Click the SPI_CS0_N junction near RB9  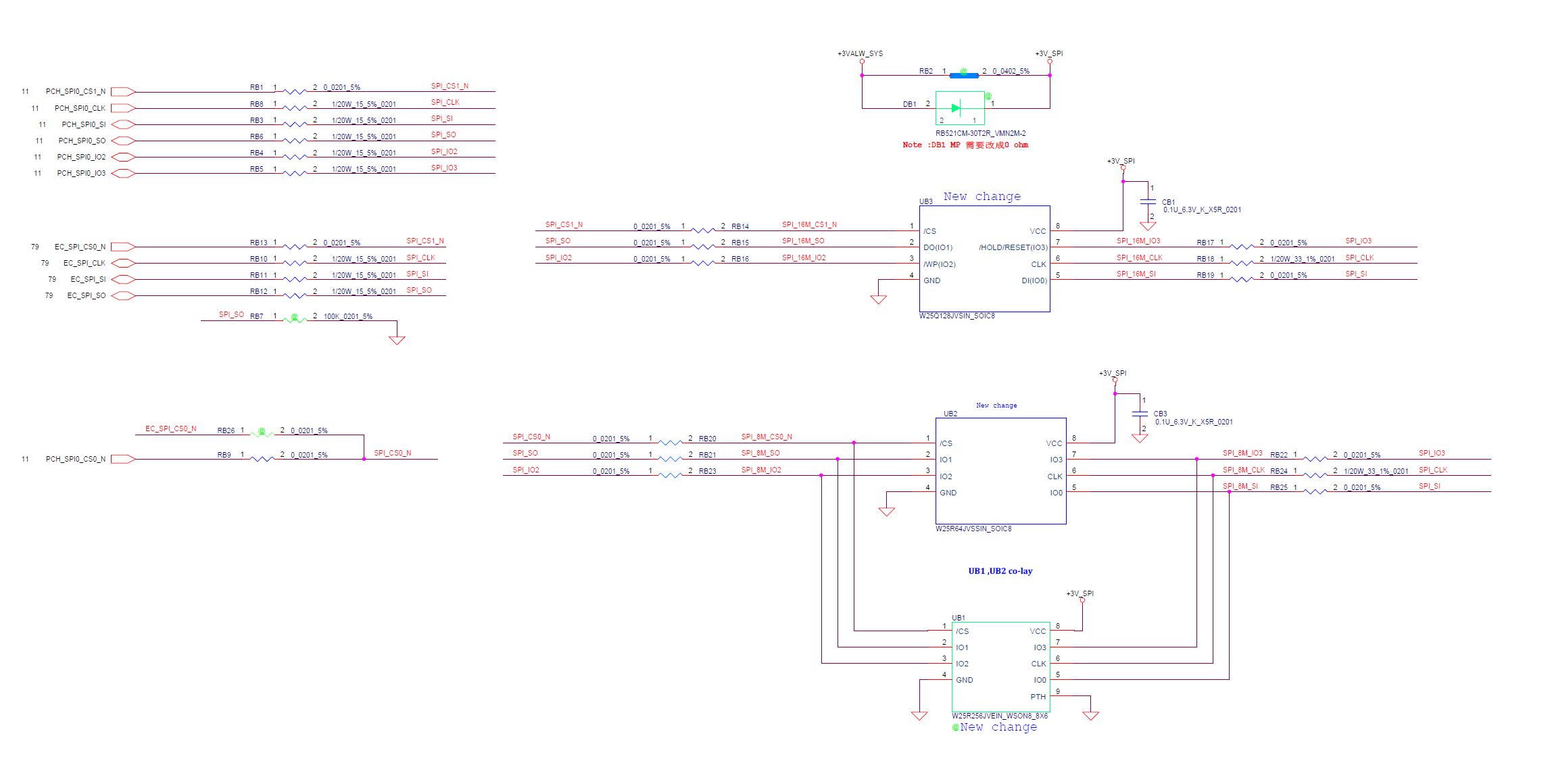(364, 459)
